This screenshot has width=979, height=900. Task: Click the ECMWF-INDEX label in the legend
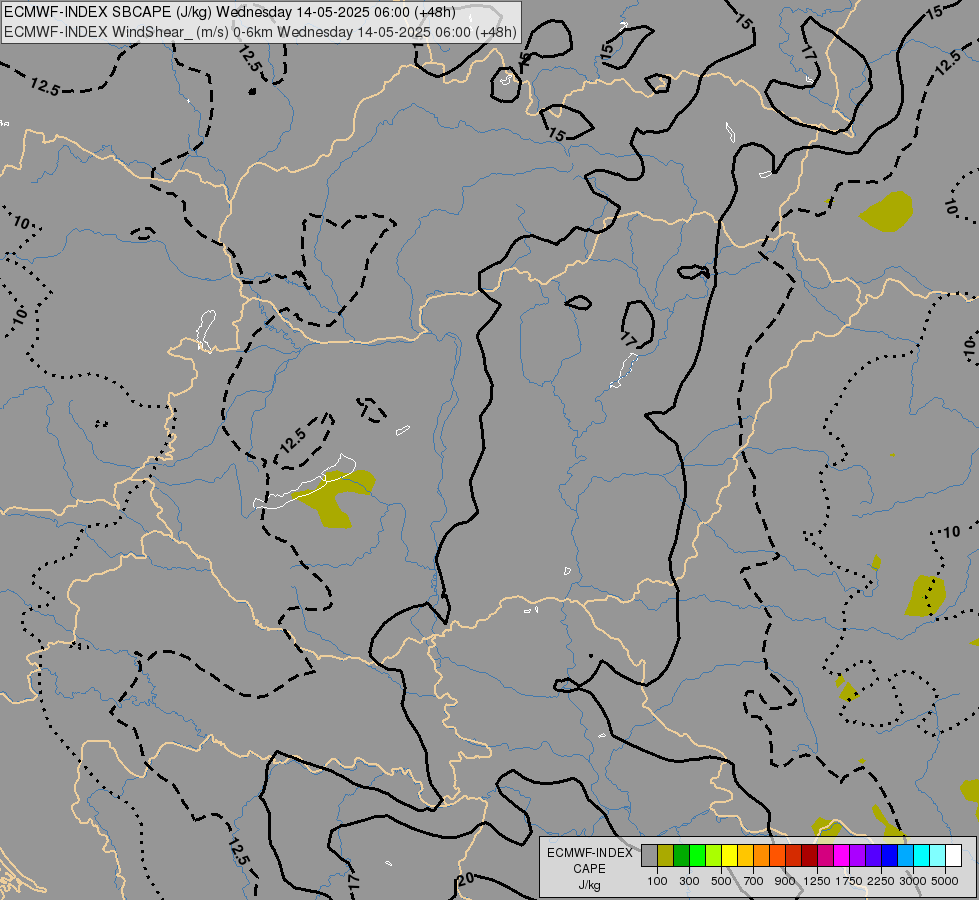coord(590,853)
